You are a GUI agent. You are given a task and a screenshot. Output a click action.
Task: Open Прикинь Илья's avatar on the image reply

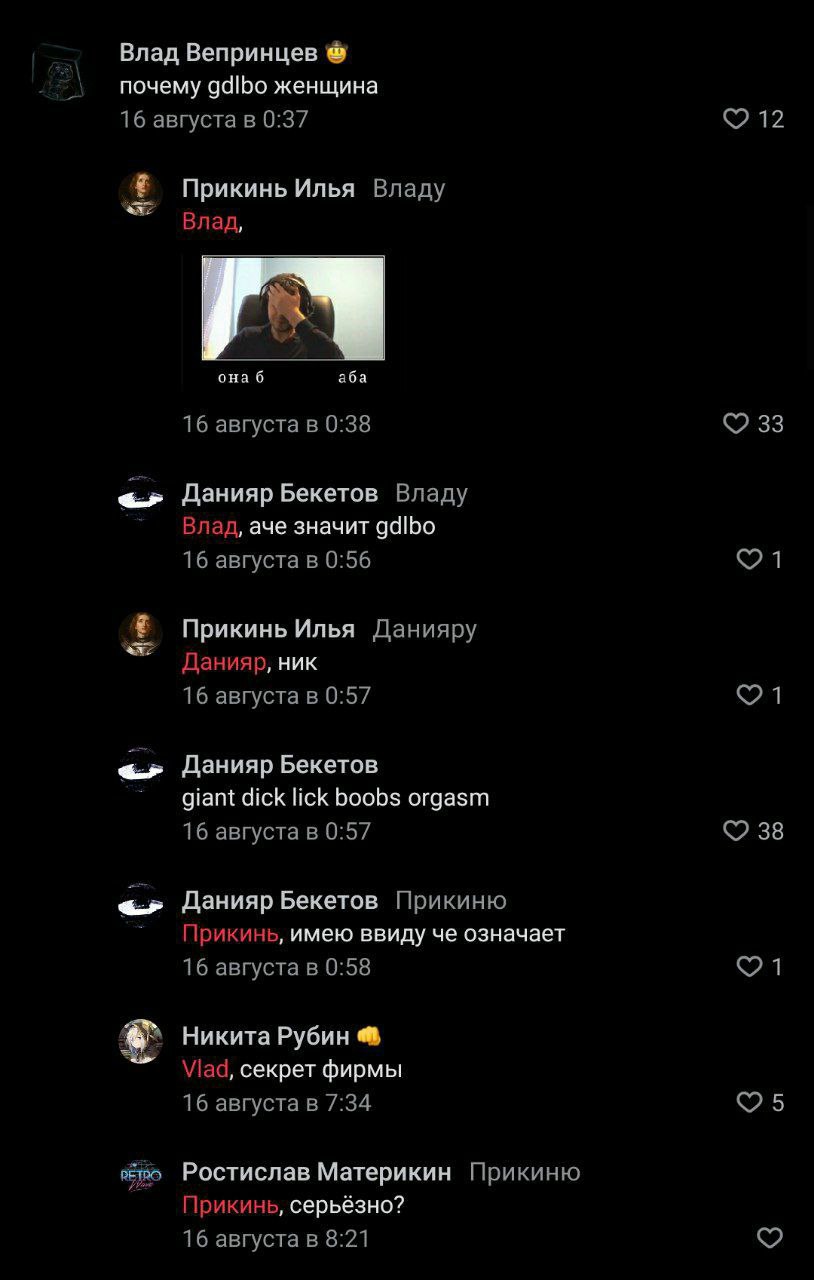click(x=140, y=193)
